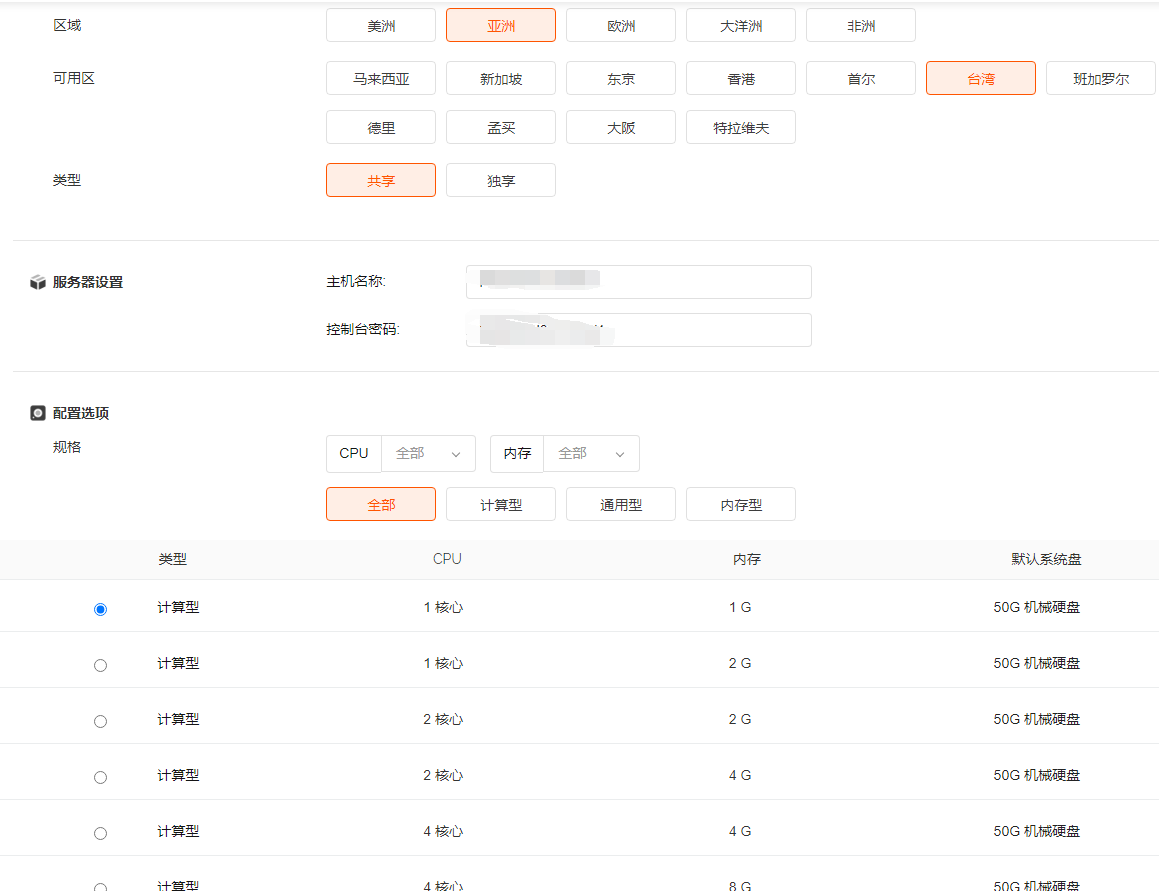The height and width of the screenshot is (891, 1159).
Task: Select the 1 核心 1 G radio button
Action: pyautogui.click(x=100, y=609)
